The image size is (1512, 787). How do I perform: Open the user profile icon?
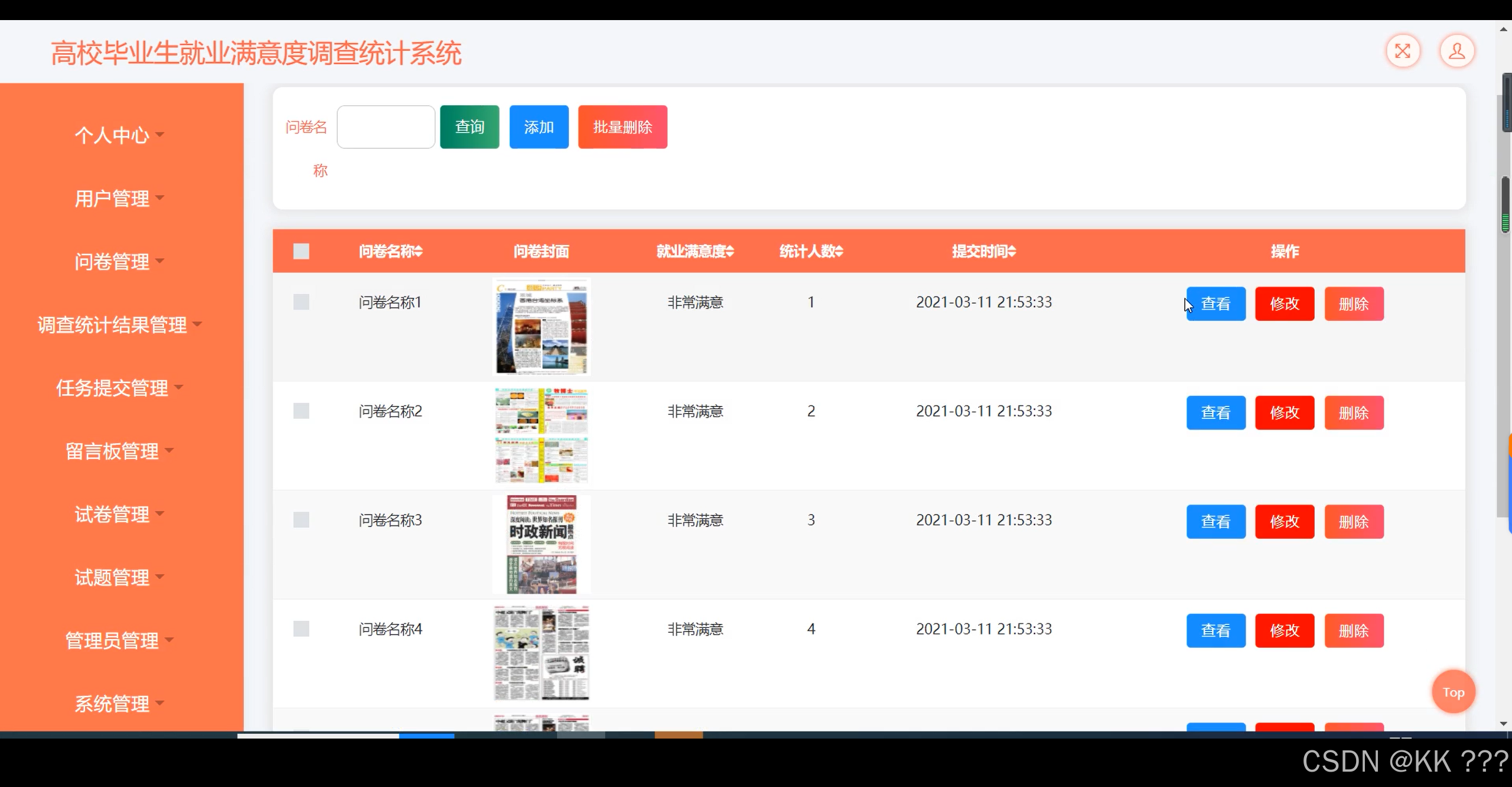pyautogui.click(x=1456, y=51)
